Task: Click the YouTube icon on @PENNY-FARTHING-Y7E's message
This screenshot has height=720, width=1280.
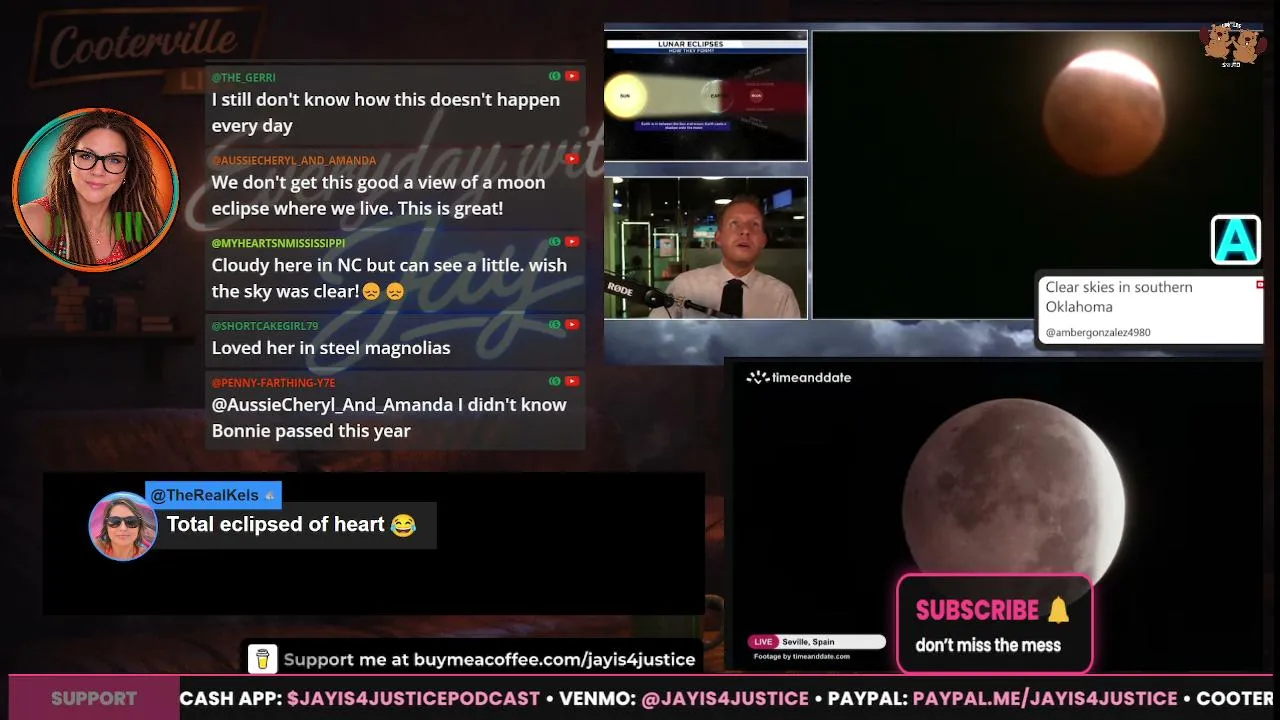Action: click(572, 381)
